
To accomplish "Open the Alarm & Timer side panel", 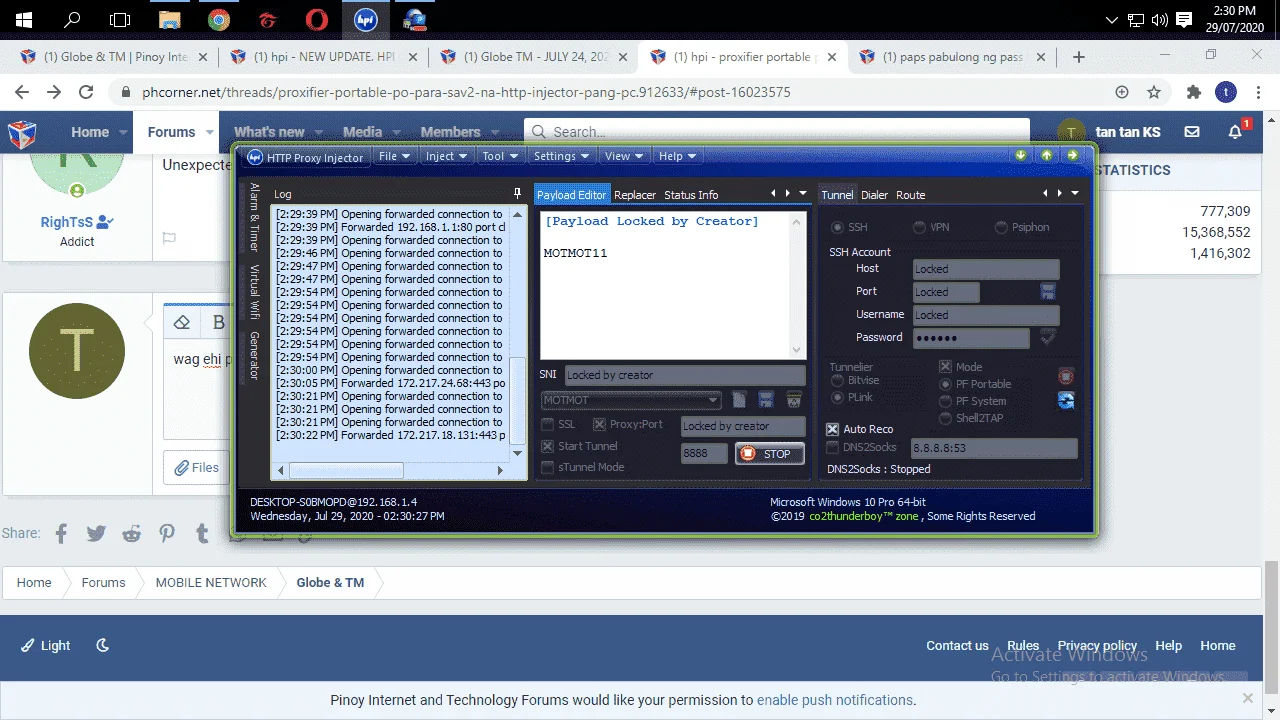I will (255, 217).
